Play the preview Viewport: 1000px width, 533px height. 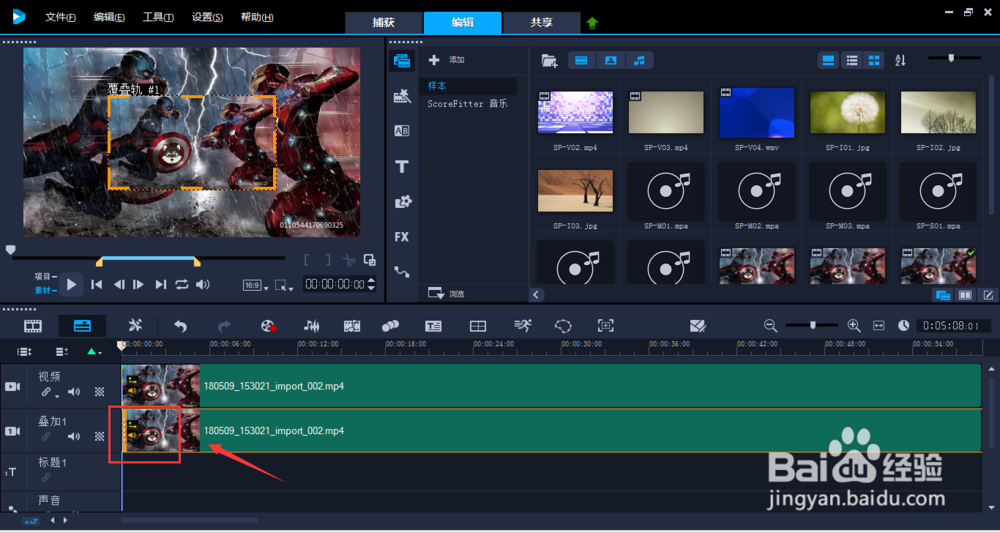point(71,284)
